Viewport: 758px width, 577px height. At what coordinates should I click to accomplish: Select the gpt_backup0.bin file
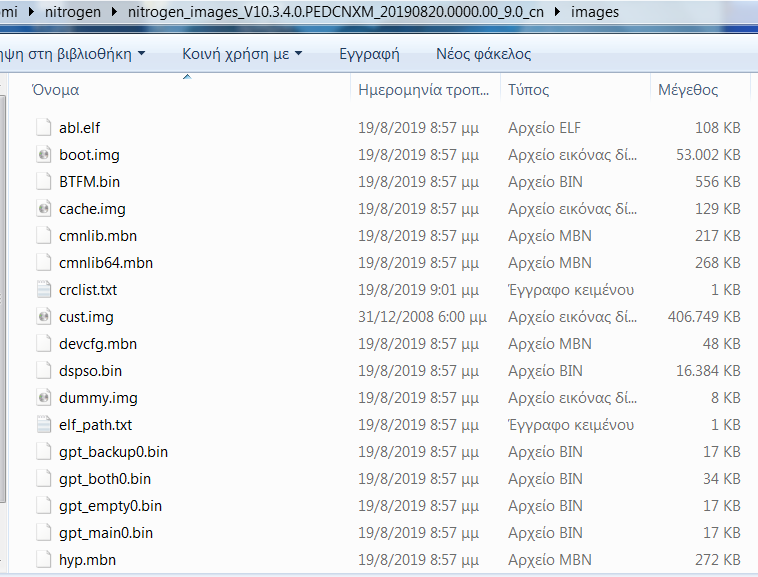113,452
